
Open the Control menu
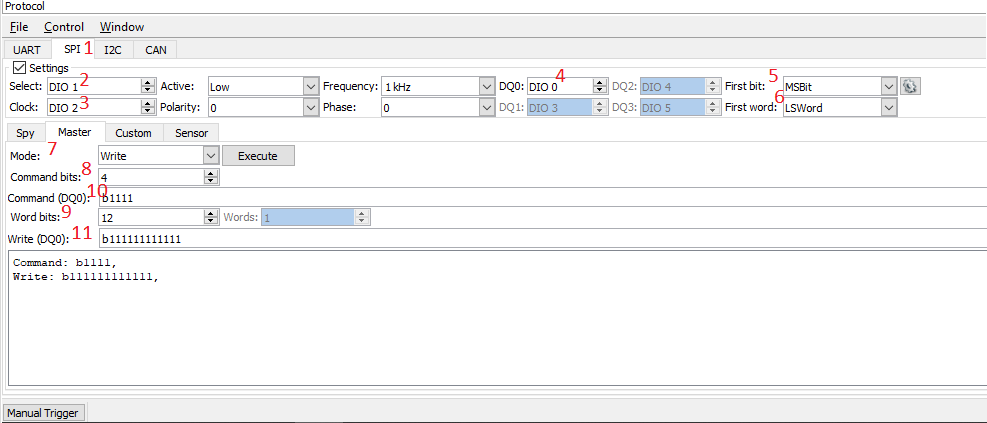(x=64, y=27)
